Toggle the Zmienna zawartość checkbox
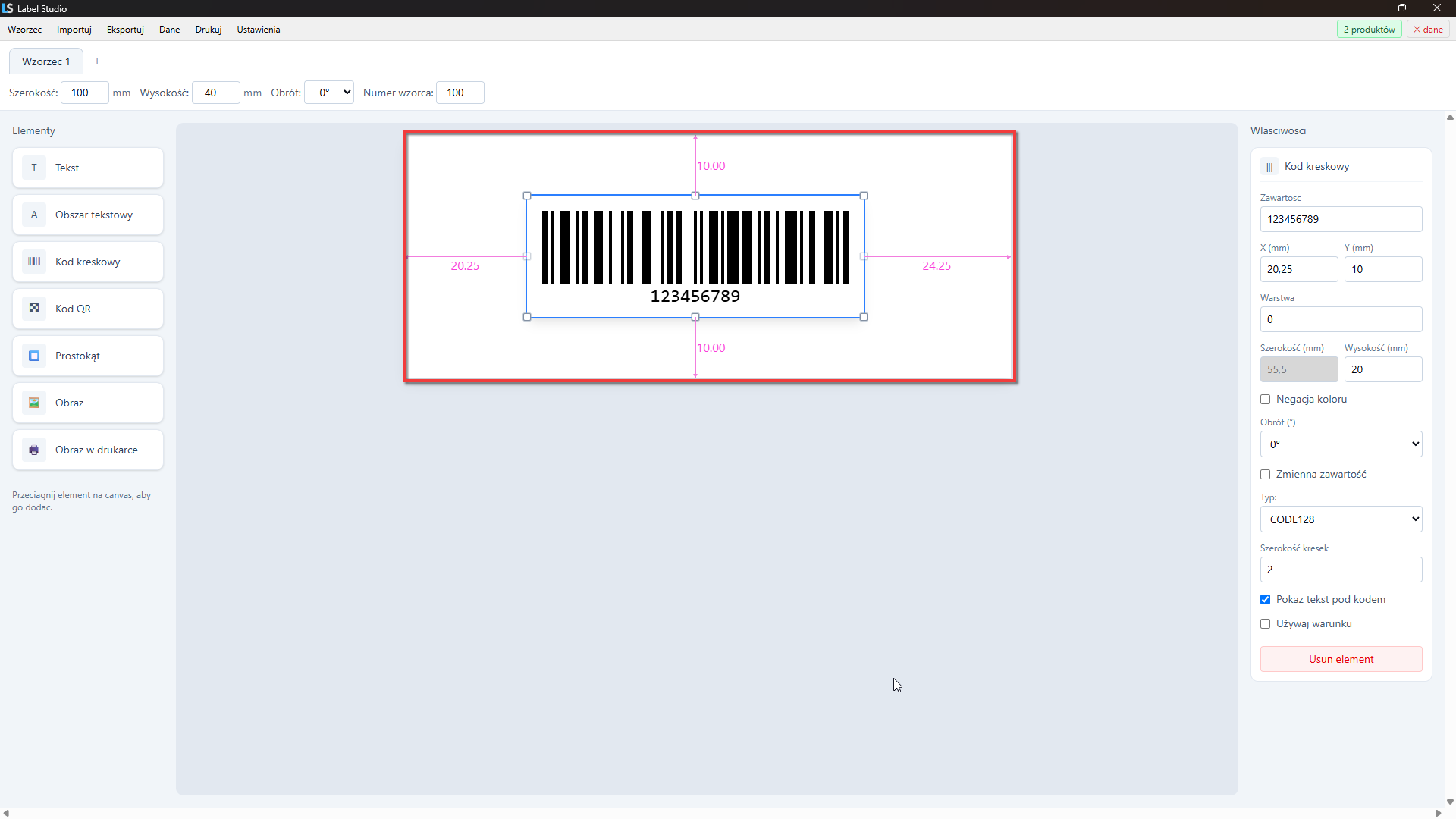This screenshot has width=1456, height=819. click(1265, 475)
